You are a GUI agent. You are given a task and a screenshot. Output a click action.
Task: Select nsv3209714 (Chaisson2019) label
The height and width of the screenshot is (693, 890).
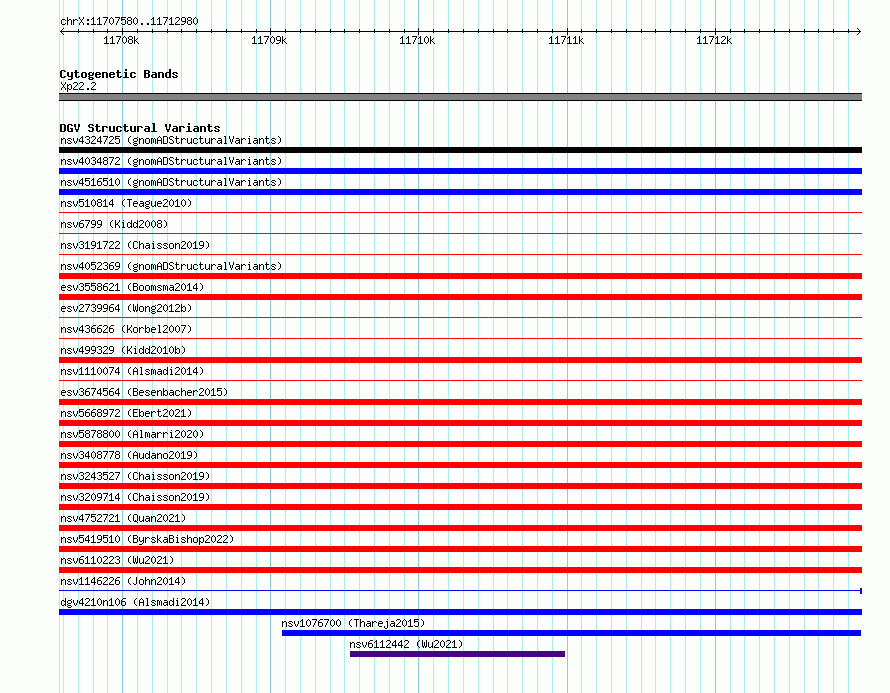coord(135,497)
